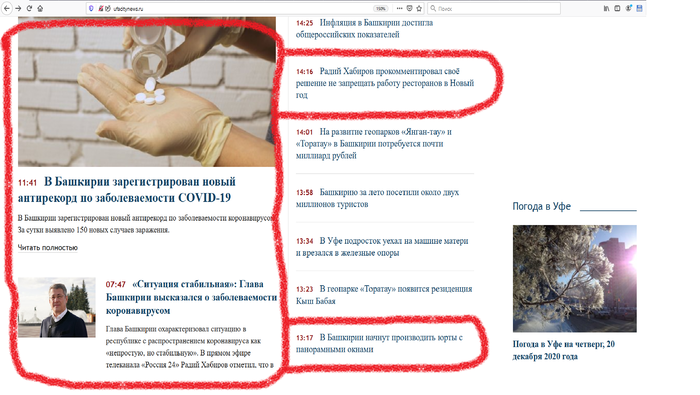700x395 pixels.
Task: Open 13:23 Kysh Babay residence news
Action: coord(384,295)
